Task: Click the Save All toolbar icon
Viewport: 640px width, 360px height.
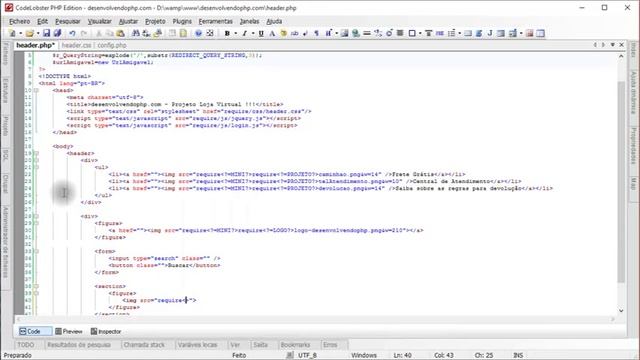Action: pyautogui.click(x=58, y=33)
